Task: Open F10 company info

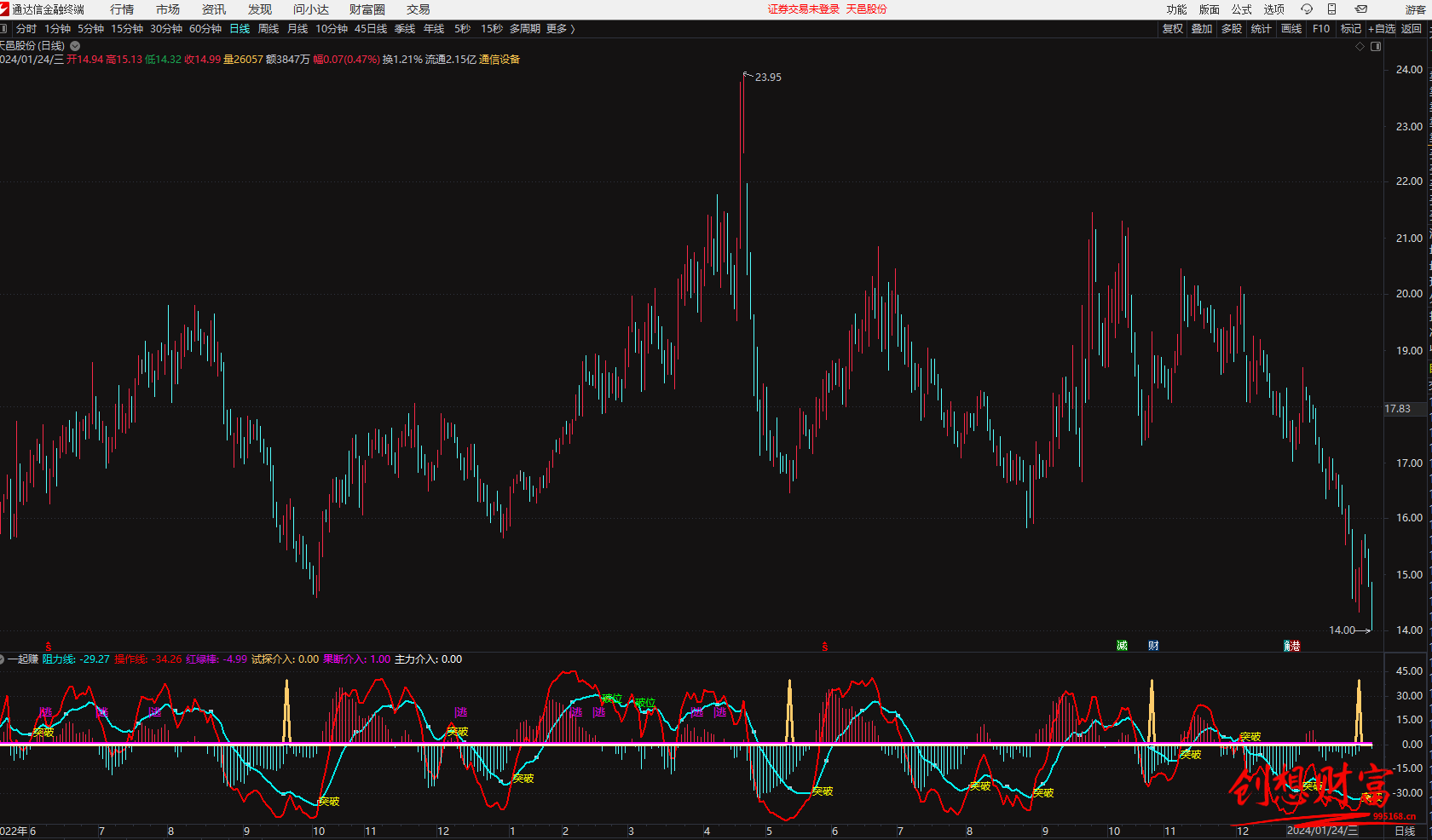Action: point(1321,28)
